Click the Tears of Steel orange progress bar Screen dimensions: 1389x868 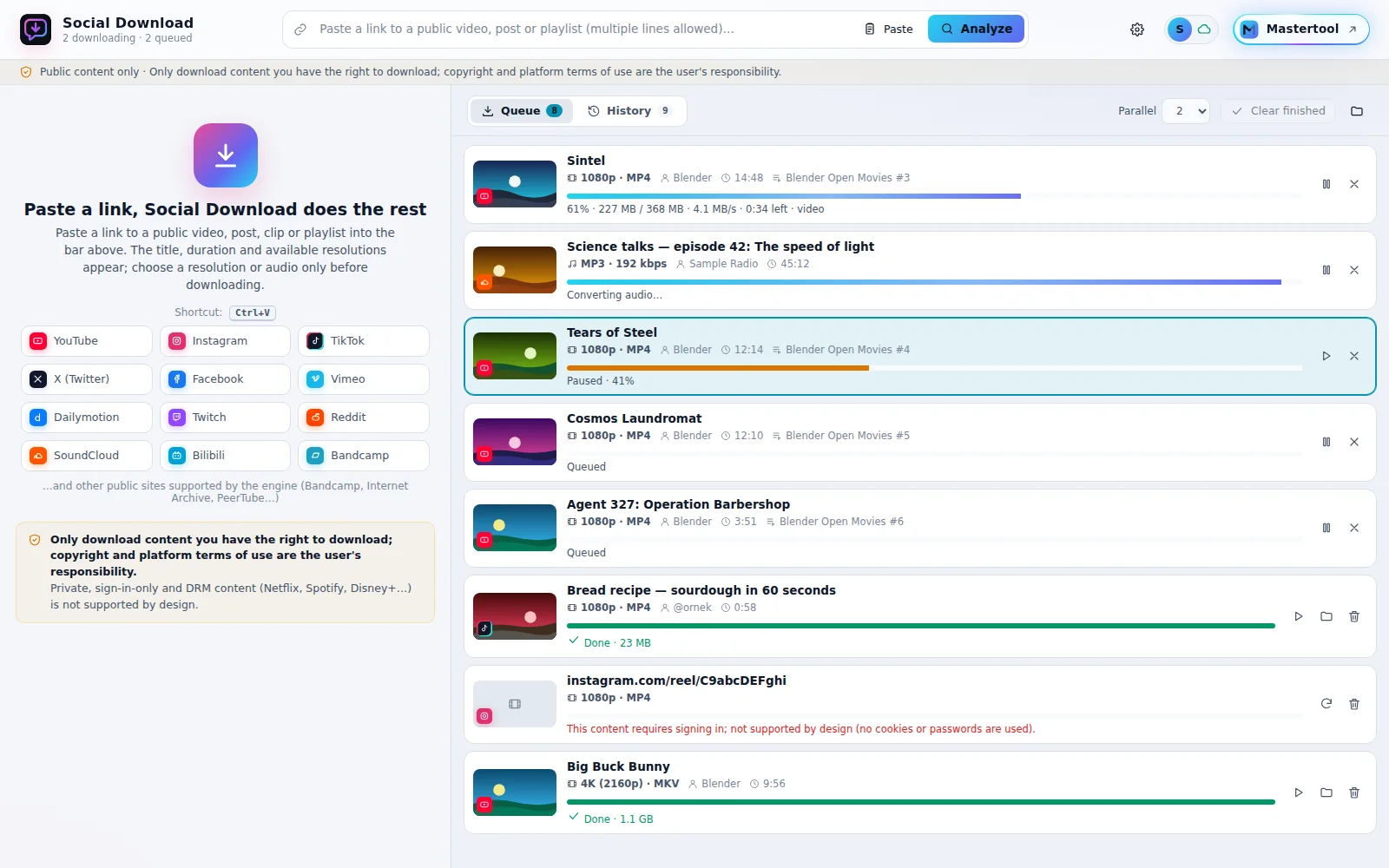coord(718,368)
